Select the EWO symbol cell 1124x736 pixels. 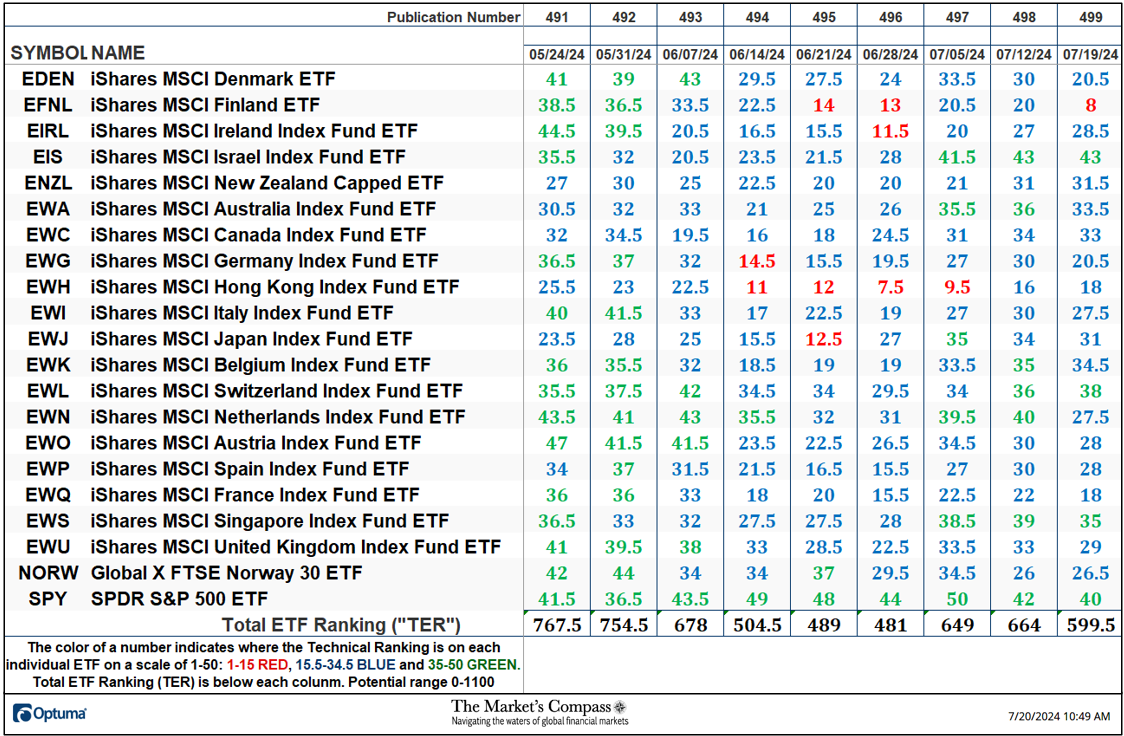click(x=48, y=443)
